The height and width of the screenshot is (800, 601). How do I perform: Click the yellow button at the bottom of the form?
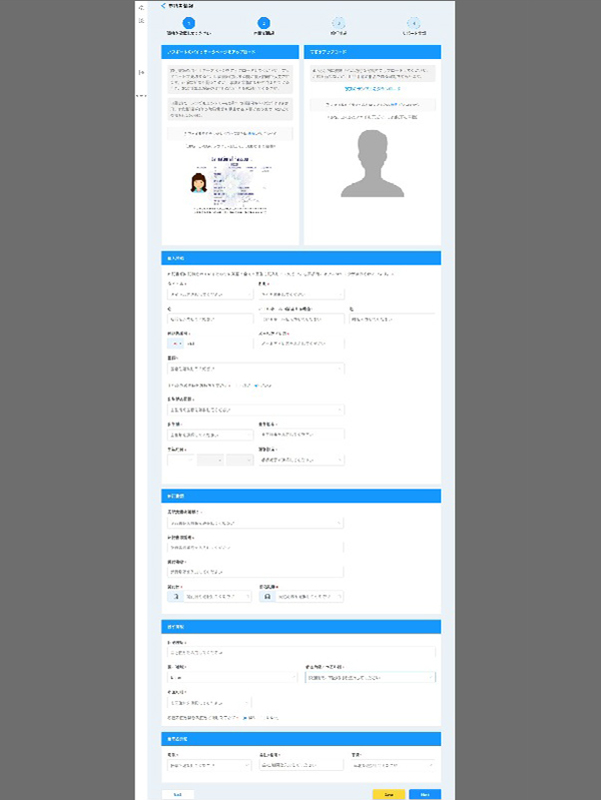click(x=389, y=794)
